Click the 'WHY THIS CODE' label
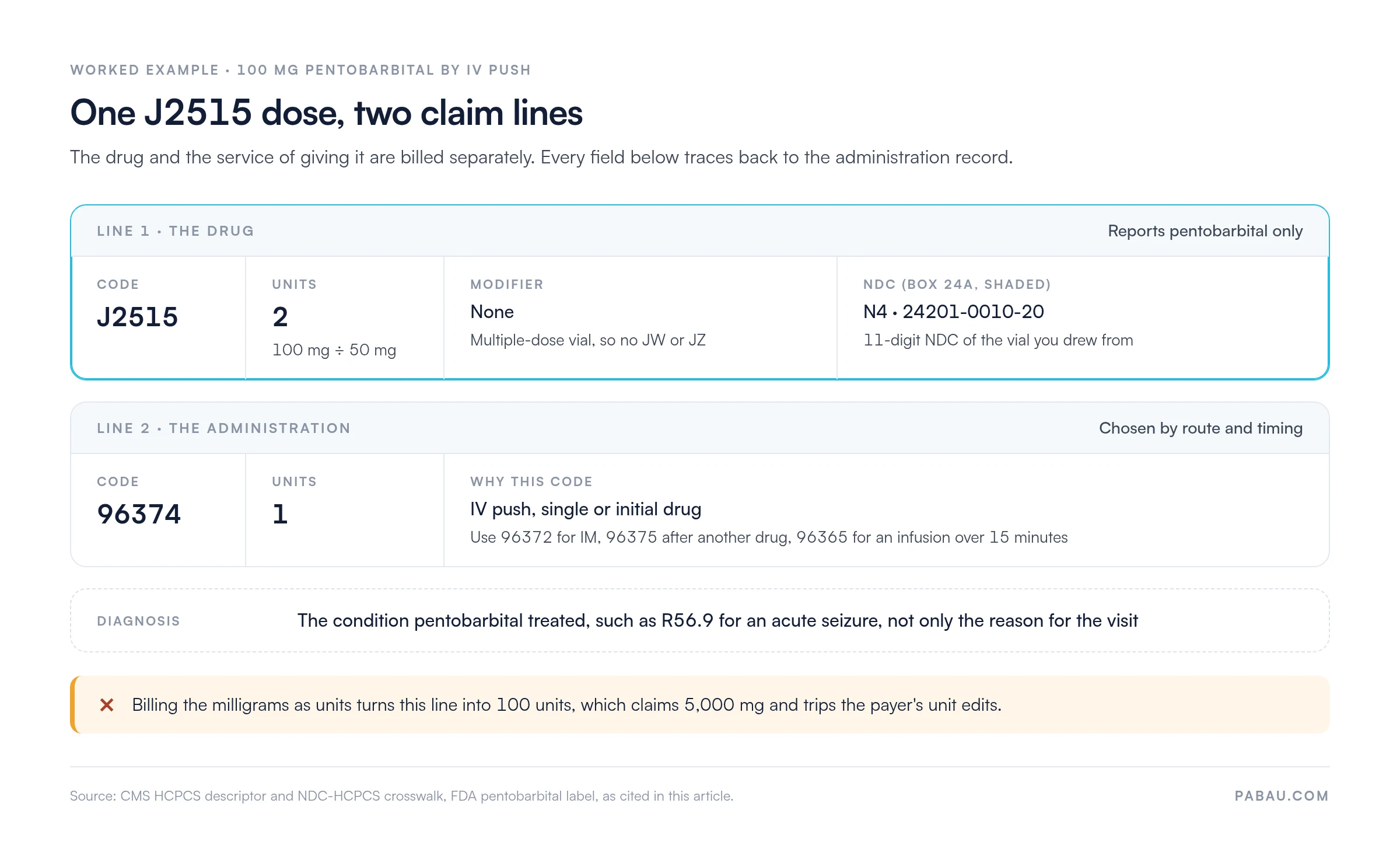 coord(531,481)
